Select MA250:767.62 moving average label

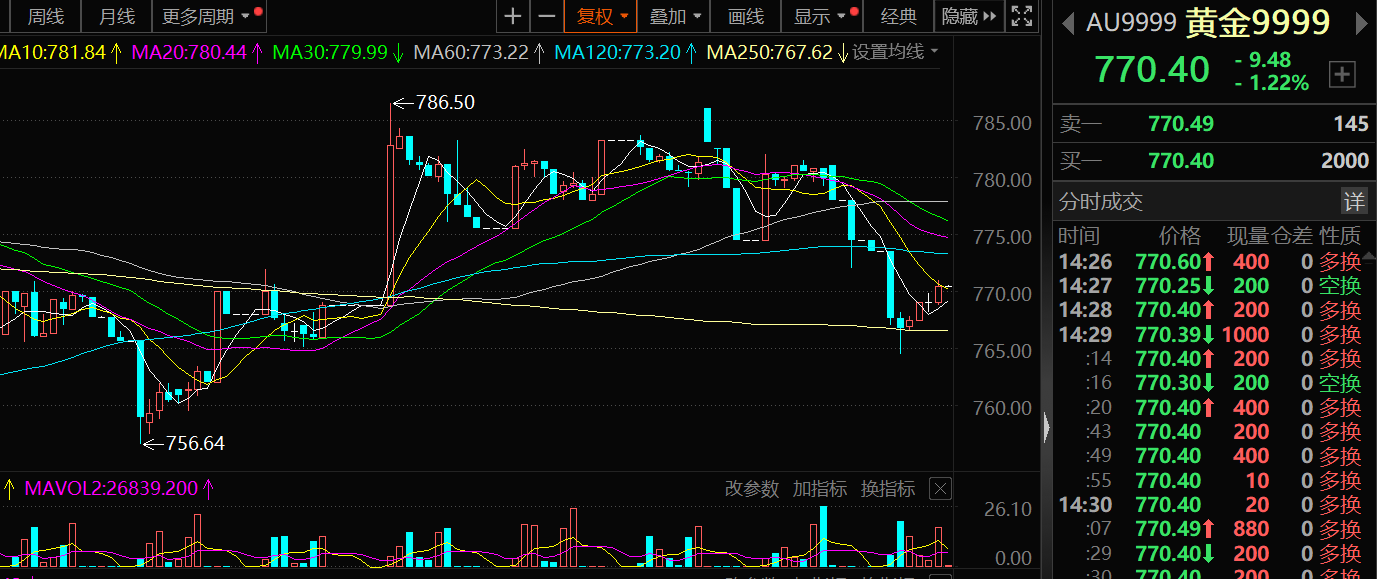pos(769,52)
